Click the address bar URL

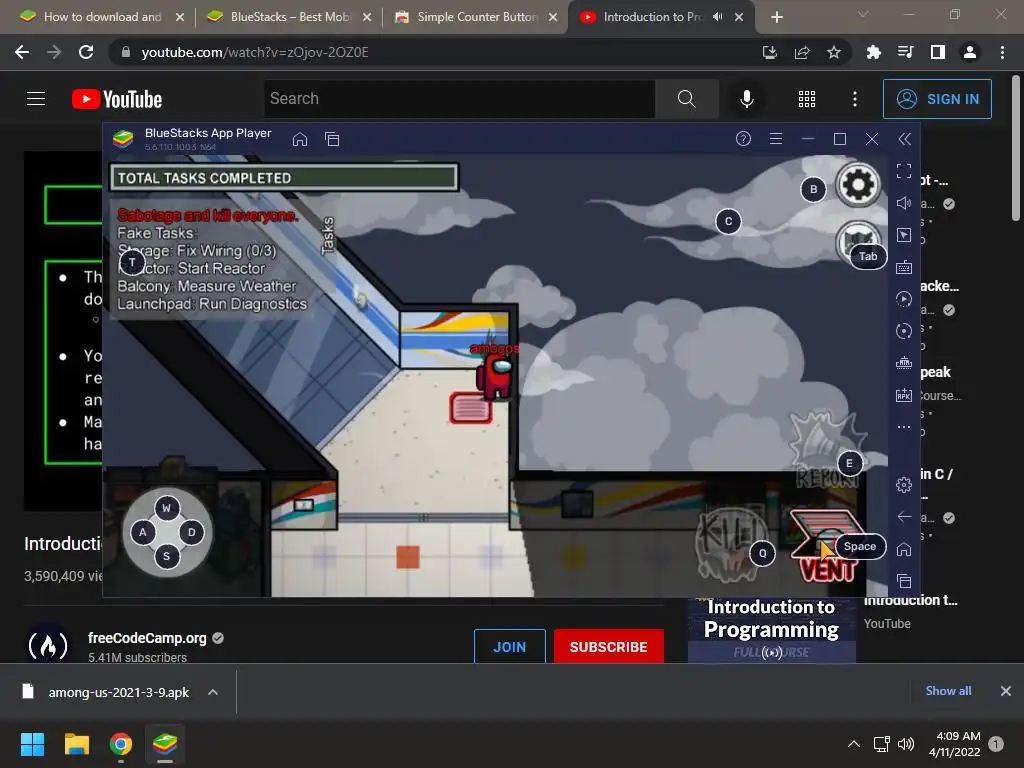[x=255, y=52]
